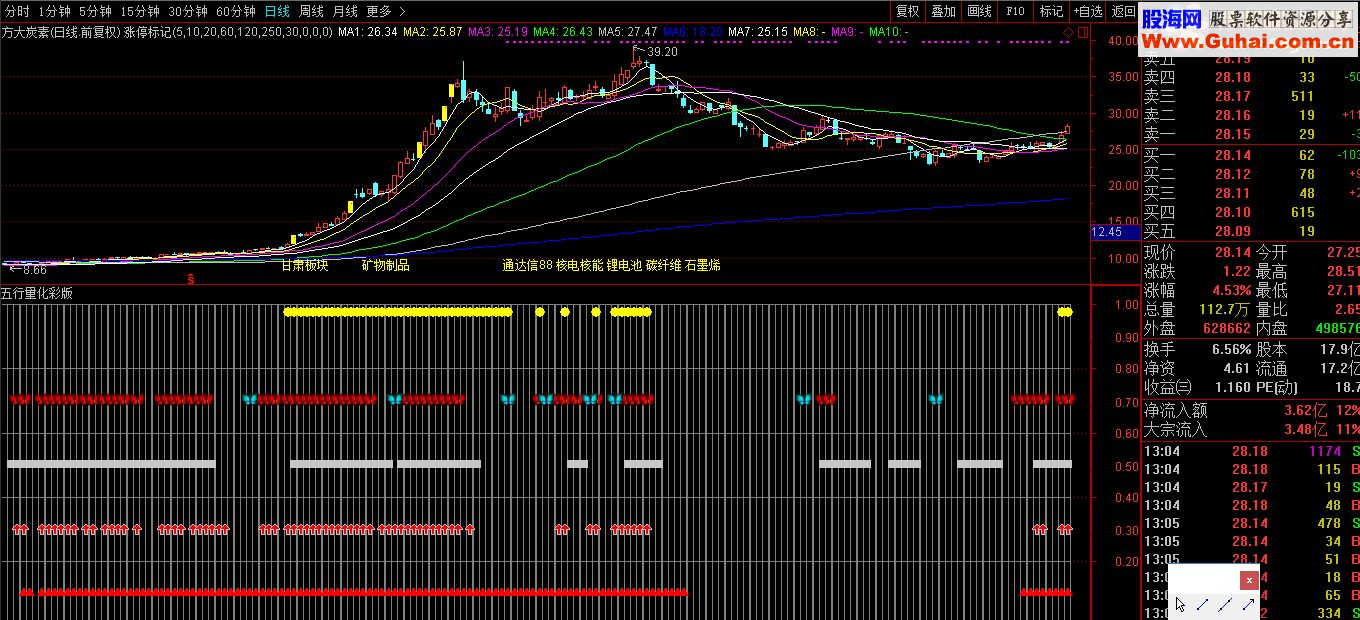
Task: Select the 月线 monthly chart tab
Action: [x=345, y=11]
